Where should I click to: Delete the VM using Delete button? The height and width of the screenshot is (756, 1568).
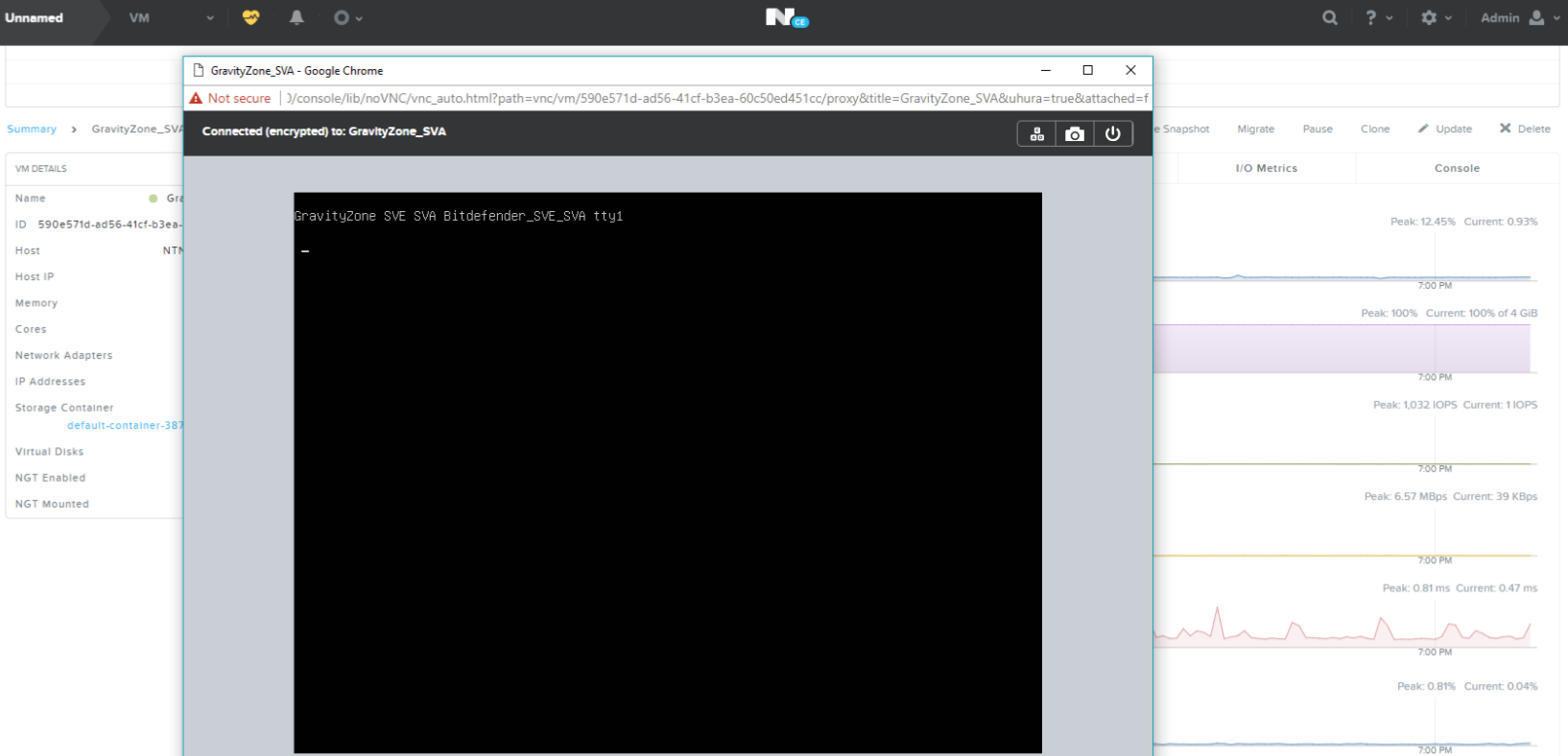1525,129
